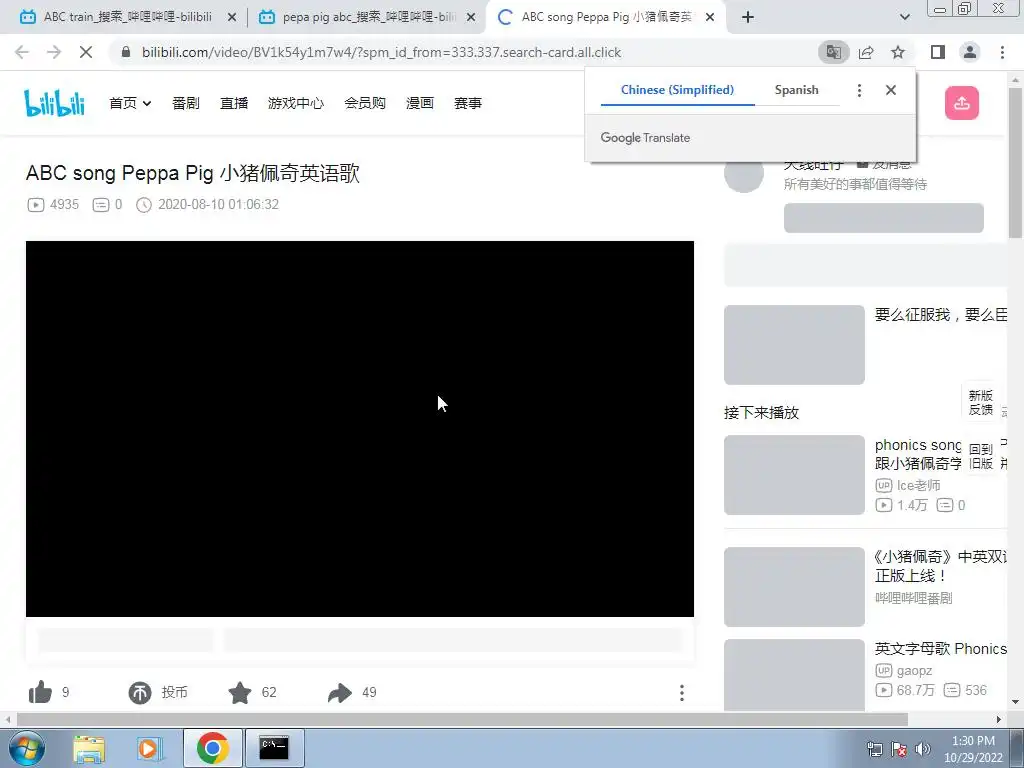
Task: Bookmark this page with the star icon
Action: [x=898, y=52]
